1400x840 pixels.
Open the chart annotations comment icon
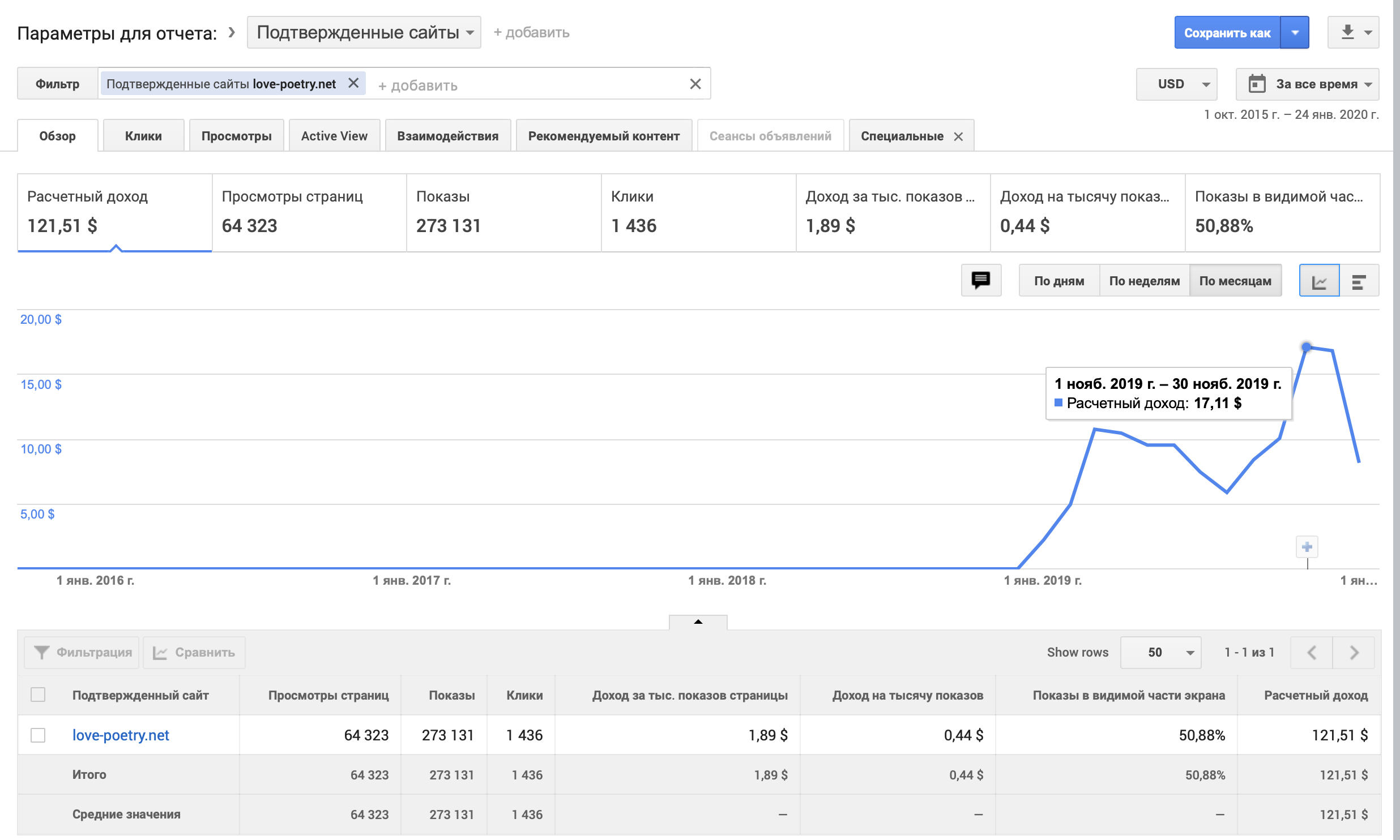(980, 280)
